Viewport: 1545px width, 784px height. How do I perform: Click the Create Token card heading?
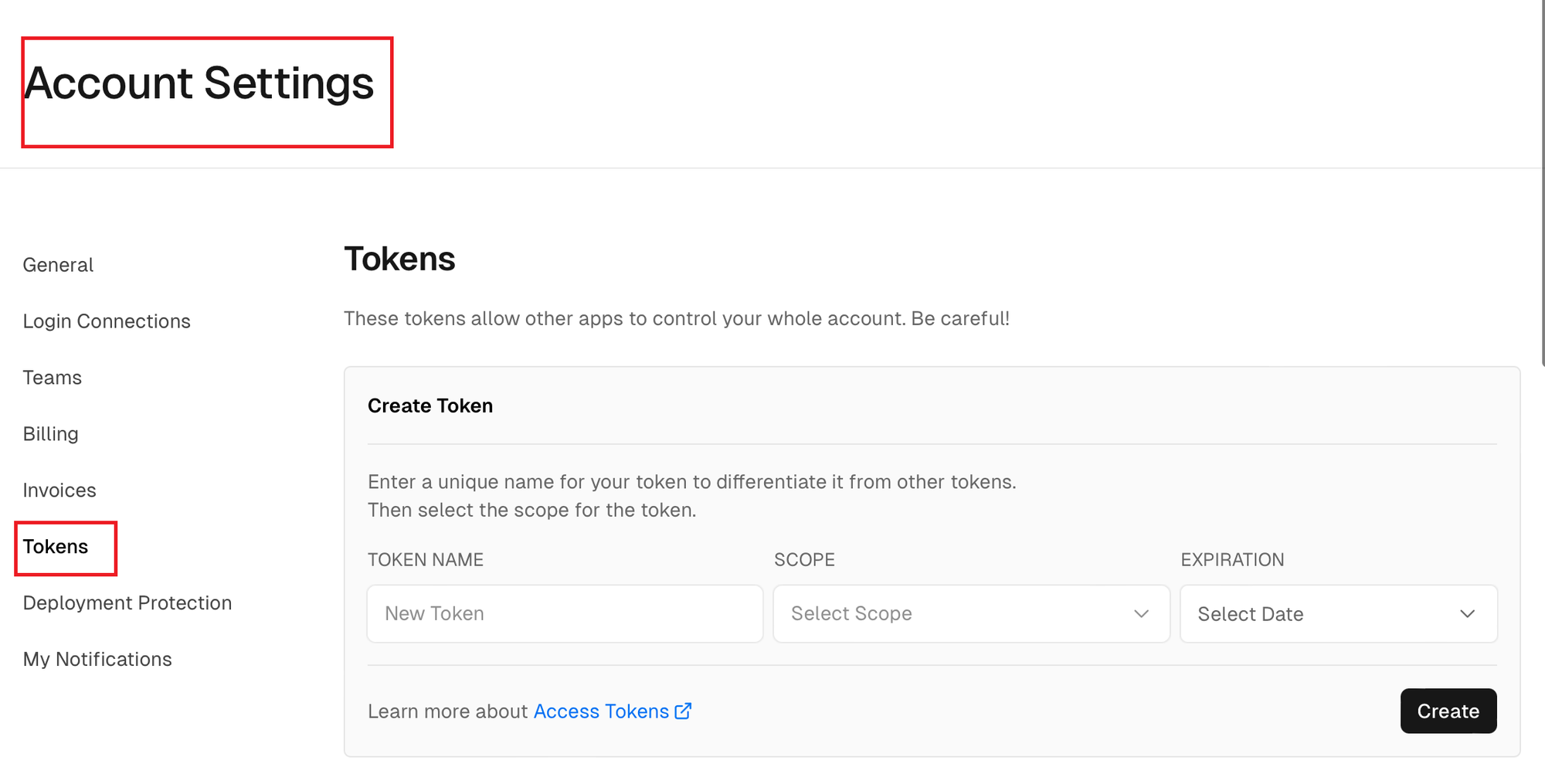(x=430, y=405)
